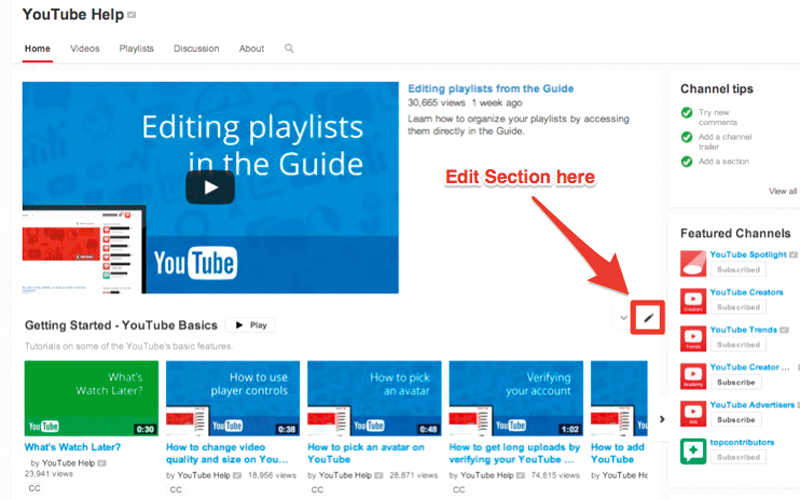Screen dimensions: 800x500
Task: Subscribe to YouTube Creator Academy channel
Action: [x=735, y=382]
